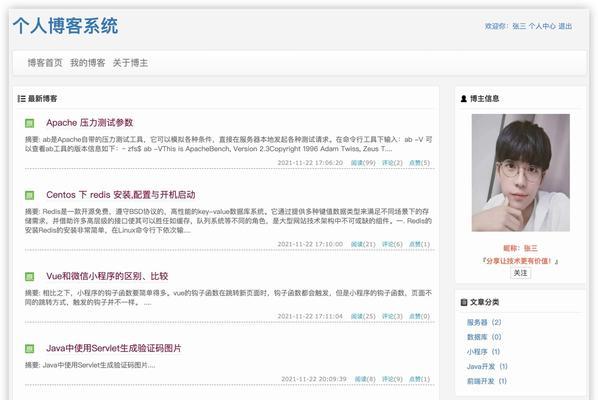Open the 服务器 (2) category
The height and width of the screenshot is (400, 598).
[484, 323]
